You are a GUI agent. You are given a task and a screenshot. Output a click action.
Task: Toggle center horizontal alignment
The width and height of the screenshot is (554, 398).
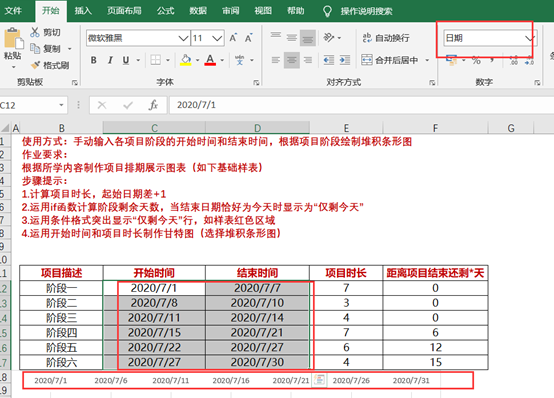coord(292,60)
